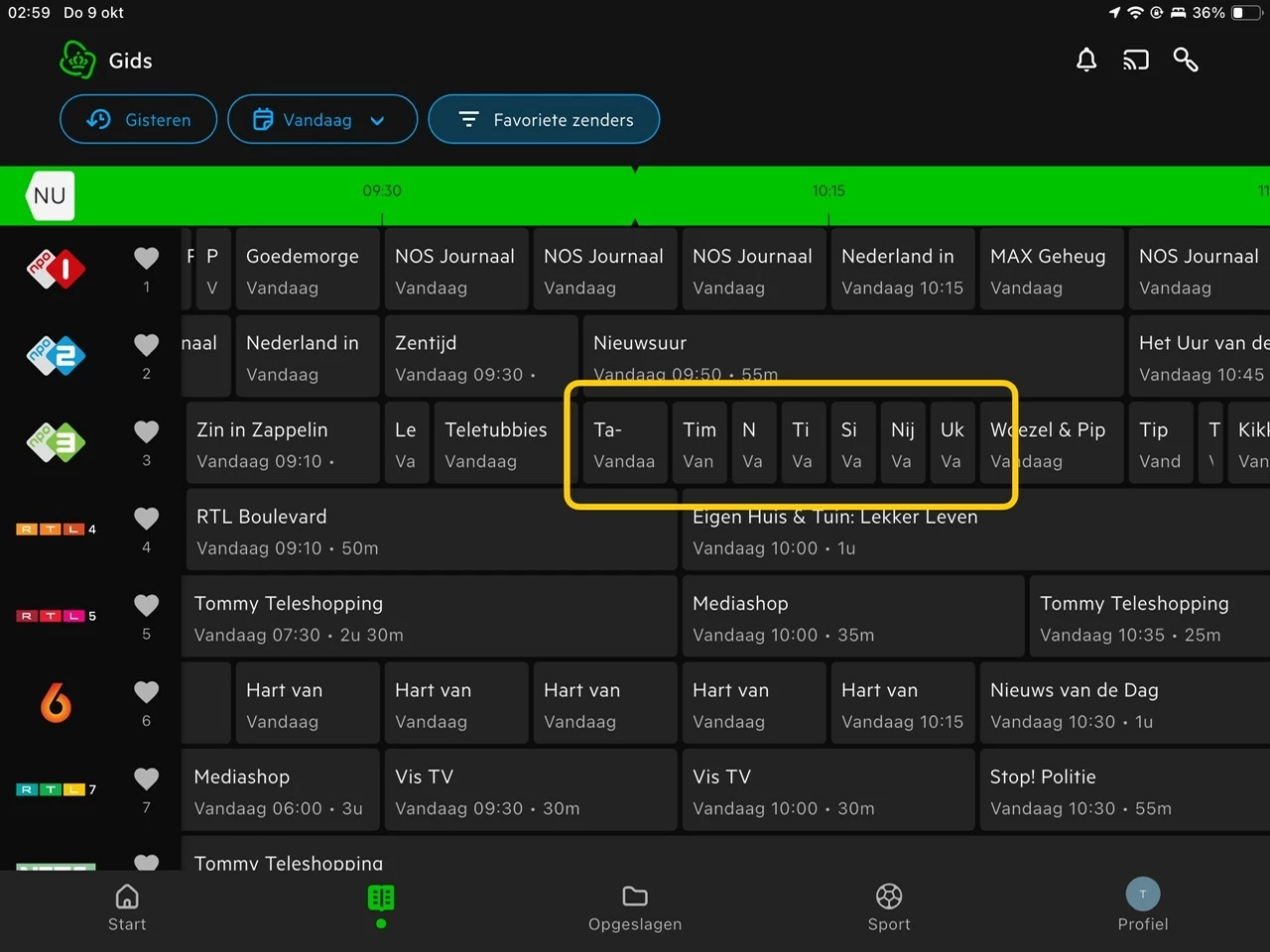Open Mediashop at 06:00 on RTL 7
The height and width of the screenshot is (952, 1270).
[x=280, y=790]
